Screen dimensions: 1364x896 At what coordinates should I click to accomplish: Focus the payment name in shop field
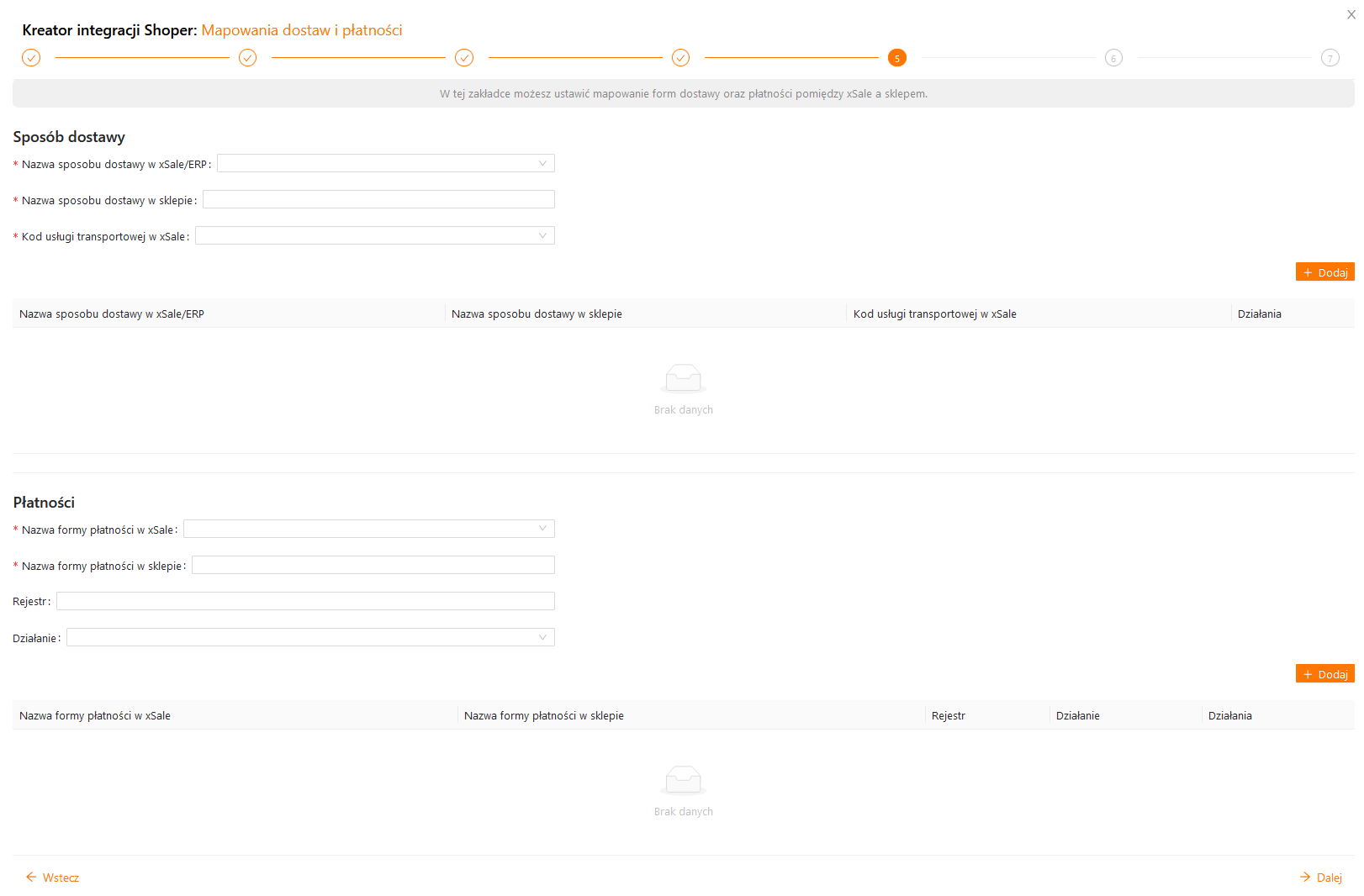point(373,566)
